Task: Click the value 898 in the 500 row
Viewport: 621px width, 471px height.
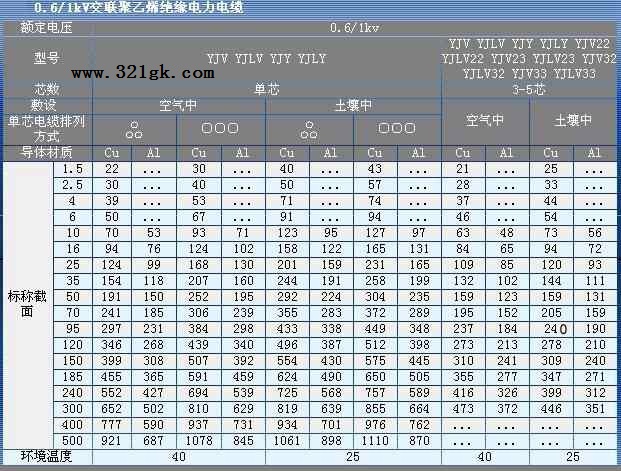Action: coord(331,440)
